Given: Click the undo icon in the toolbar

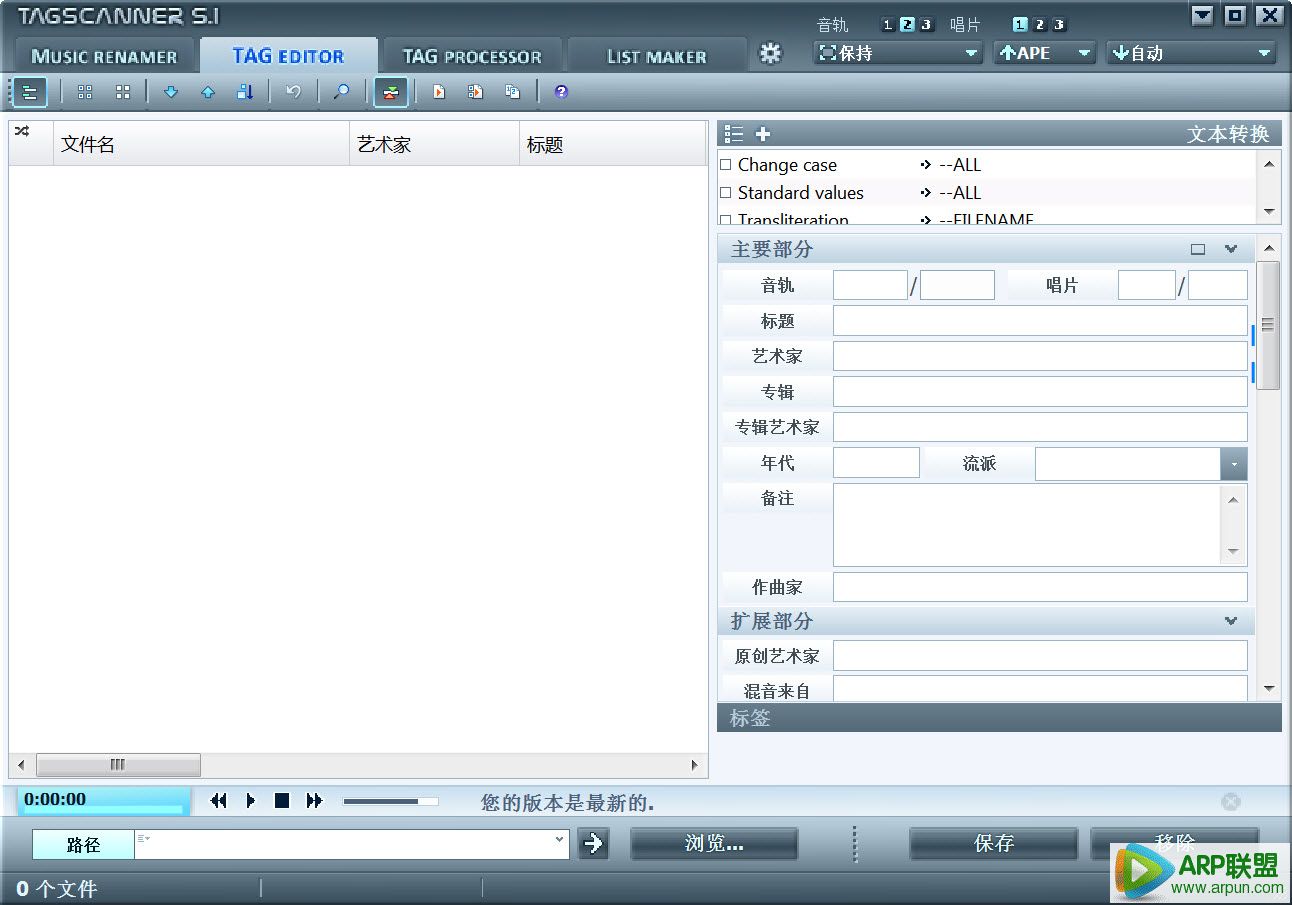Looking at the screenshot, I should point(291,91).
